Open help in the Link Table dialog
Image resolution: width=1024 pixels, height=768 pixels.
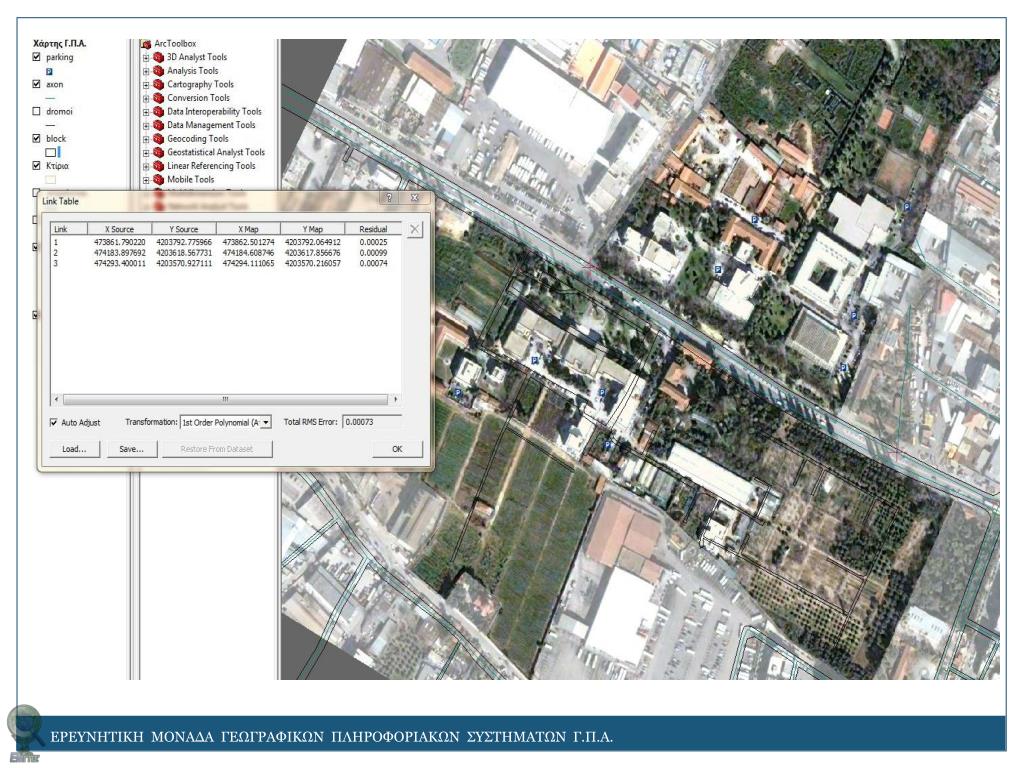pyautogui.click(x=389, y=198)
